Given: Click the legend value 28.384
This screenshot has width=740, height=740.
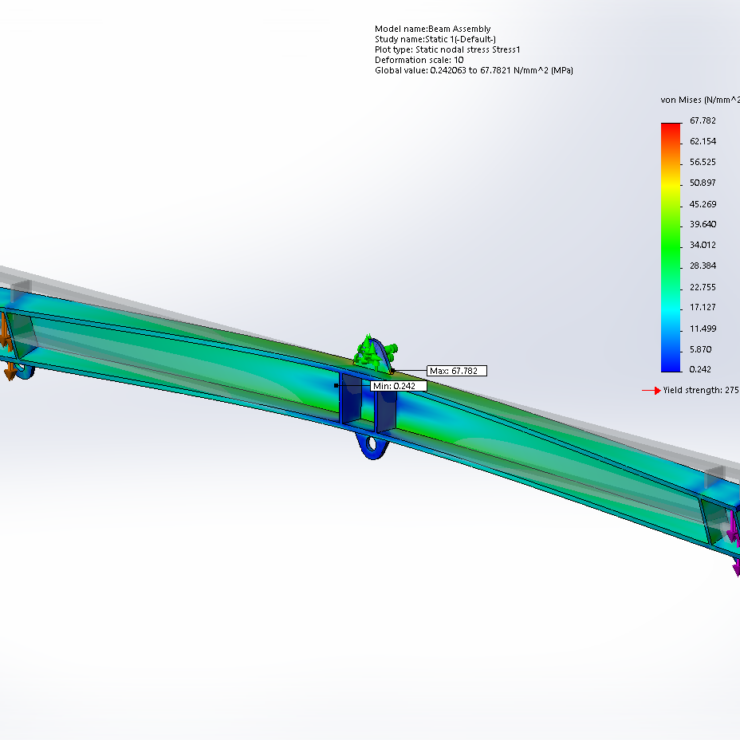Looking at the screenshot, I should pyautogui.click(x=703, y=266).
